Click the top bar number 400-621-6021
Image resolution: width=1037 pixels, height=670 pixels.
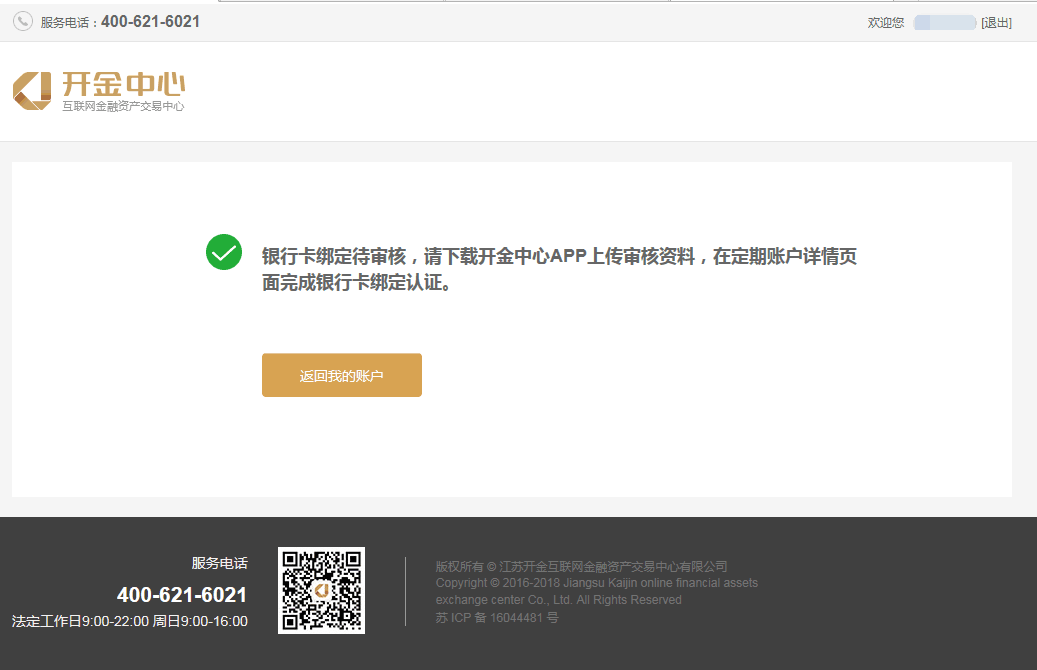pyautogui.click(x=150, y=21)
